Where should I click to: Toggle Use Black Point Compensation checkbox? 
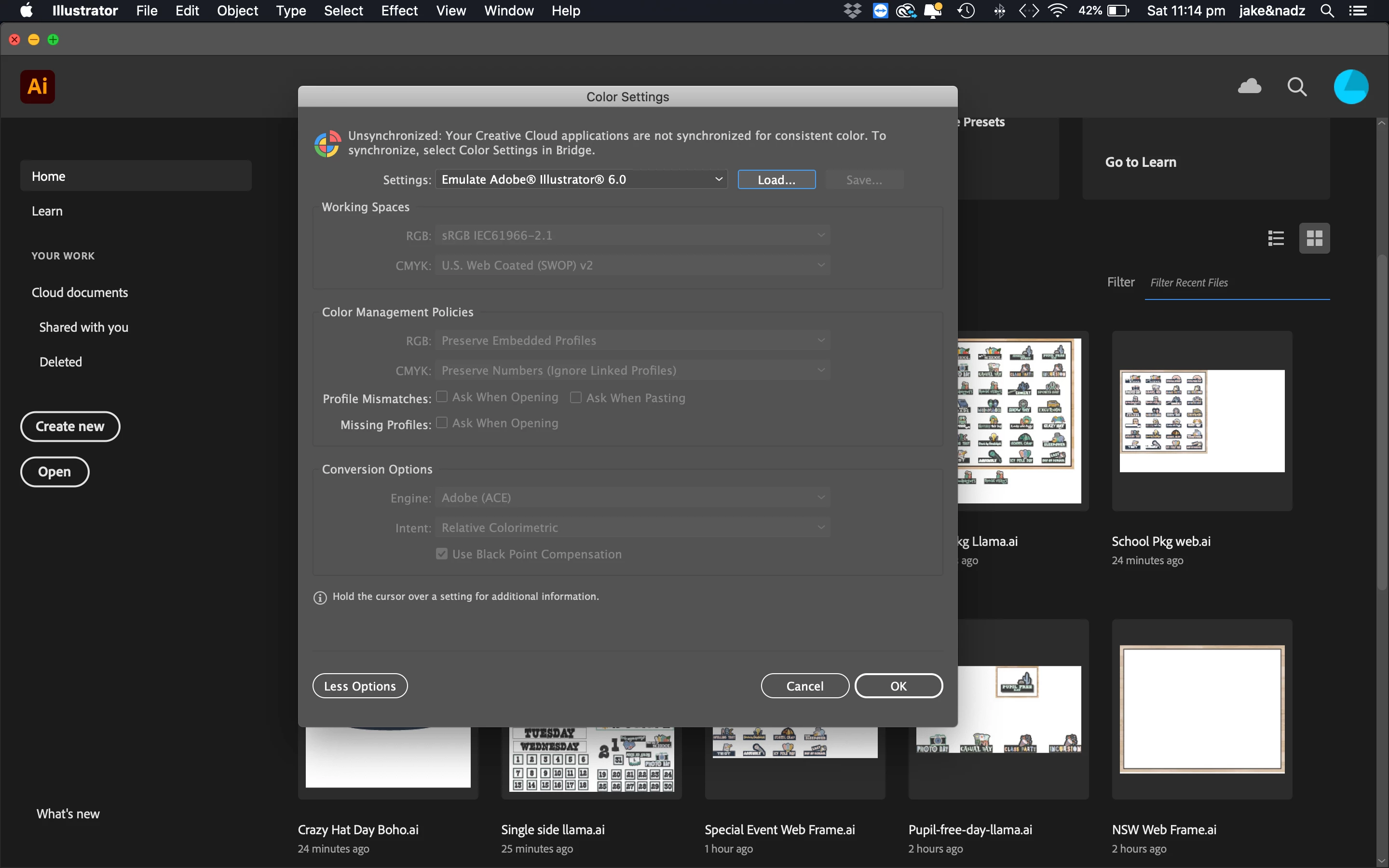click(x=441, y=554)
